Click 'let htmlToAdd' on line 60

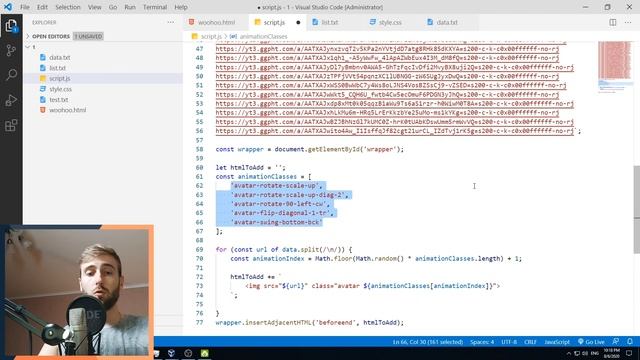[240, 168]
